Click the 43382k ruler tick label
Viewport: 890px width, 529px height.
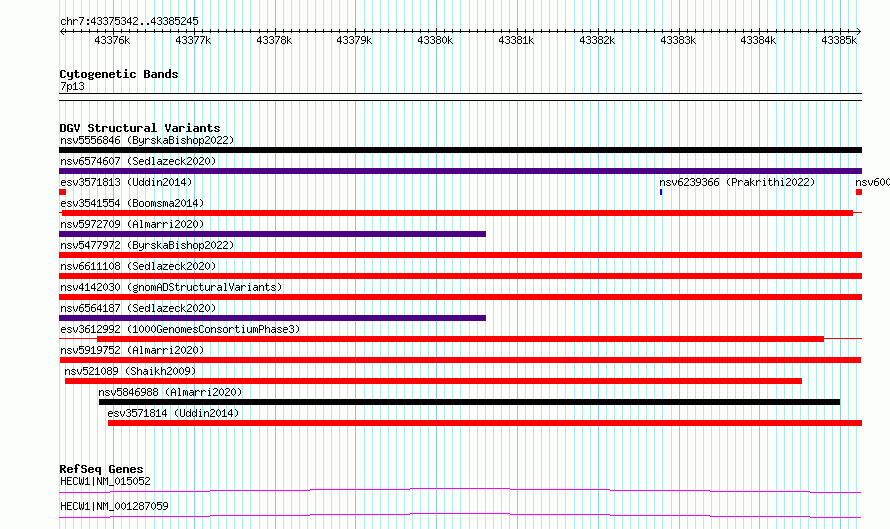(x=597, y=41)
